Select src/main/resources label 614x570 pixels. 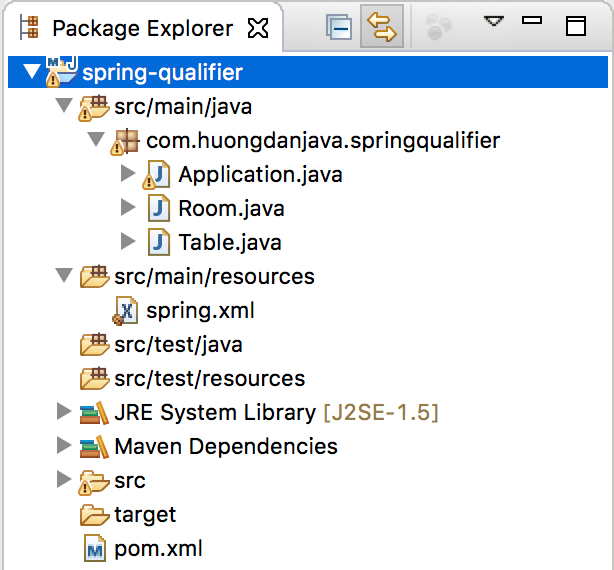(214, 277)
